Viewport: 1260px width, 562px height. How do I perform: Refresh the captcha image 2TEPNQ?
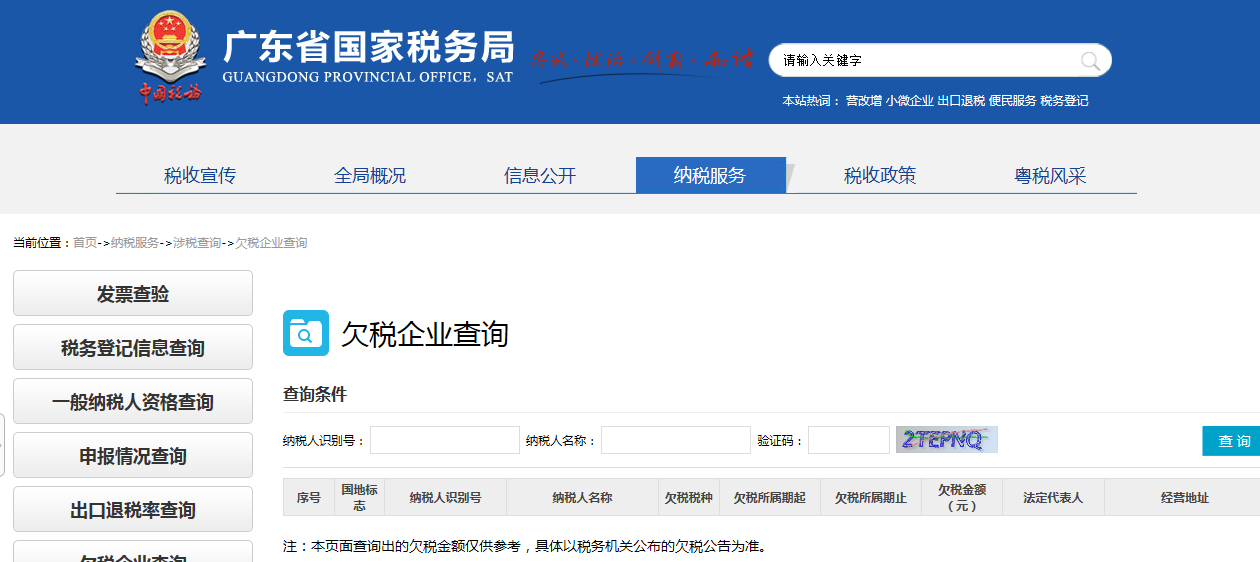pyautogui.click(x=947, y=440)
